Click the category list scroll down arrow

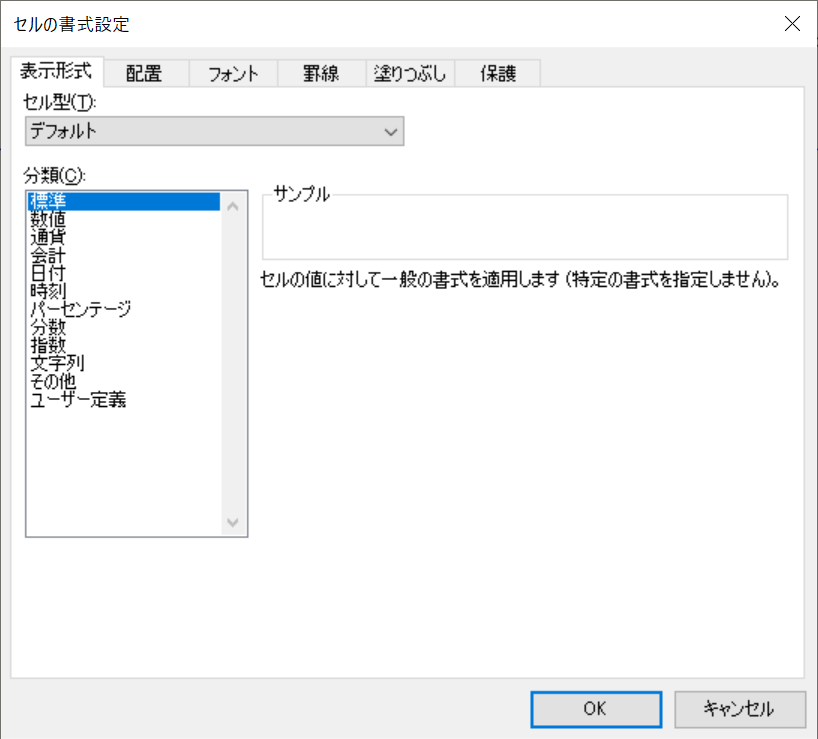[x=233, y=522]
